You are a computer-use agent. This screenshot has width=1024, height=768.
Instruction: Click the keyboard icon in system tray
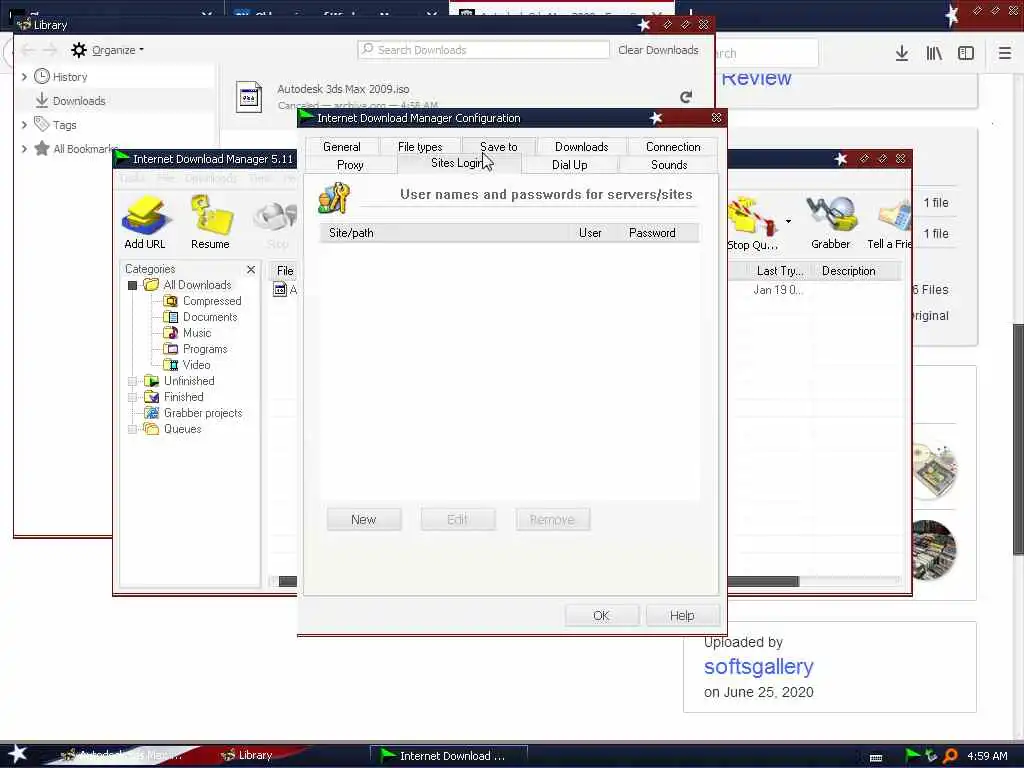click(876, 757)
